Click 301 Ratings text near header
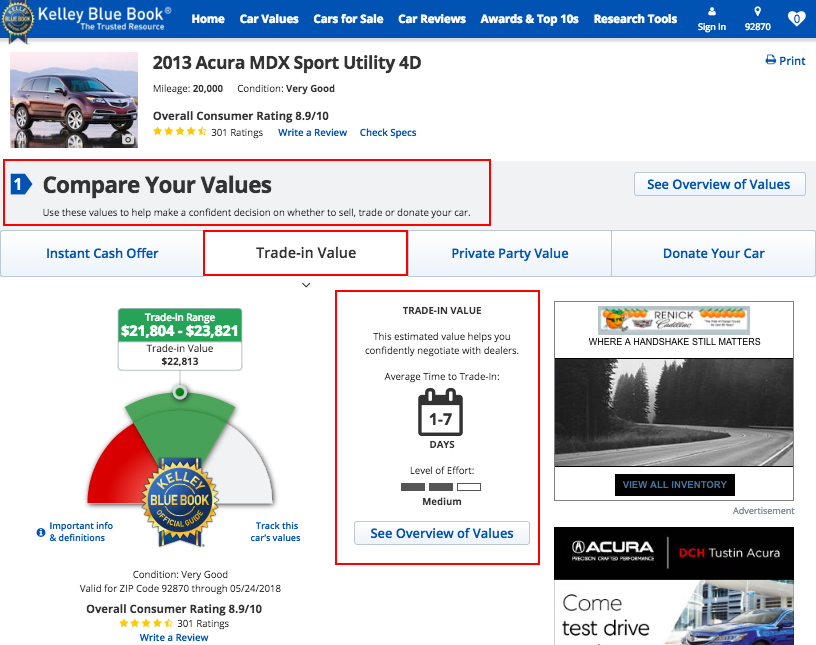Image resolution: width=816 pixels, height=645 pixels. pyautogui.click(x=237, y=132)
